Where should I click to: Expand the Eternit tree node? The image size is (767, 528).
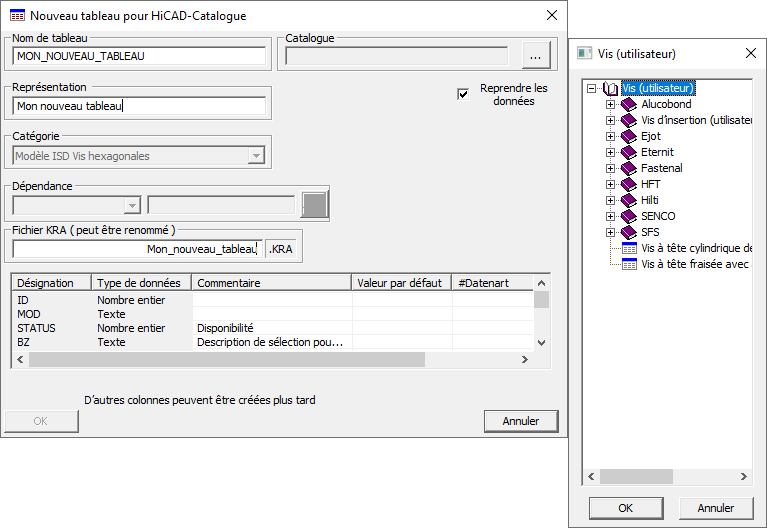tap(610, 152)
